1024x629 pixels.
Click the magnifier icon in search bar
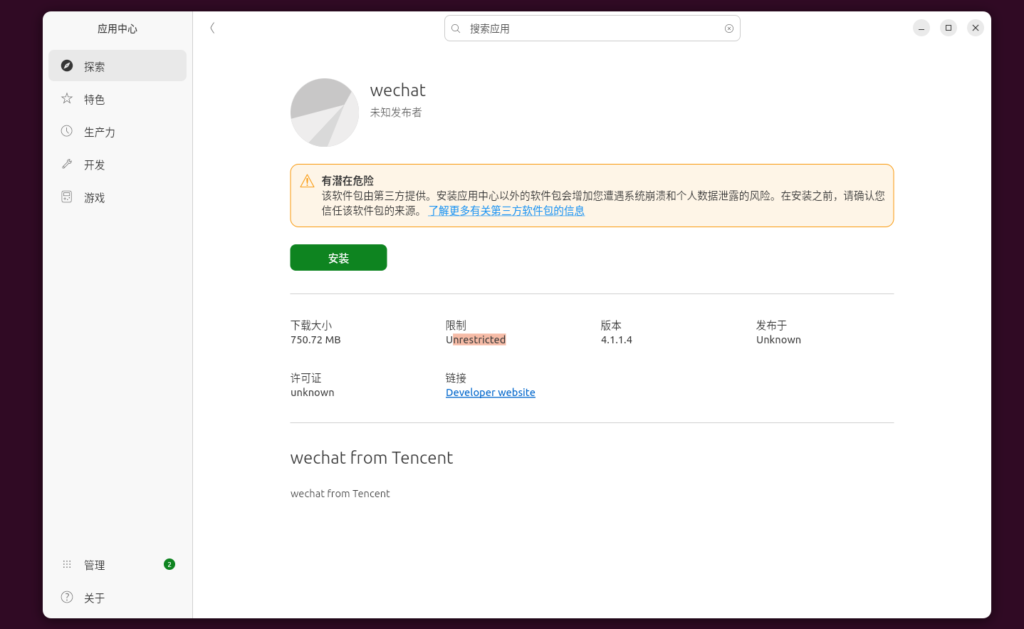click(456, 29)
